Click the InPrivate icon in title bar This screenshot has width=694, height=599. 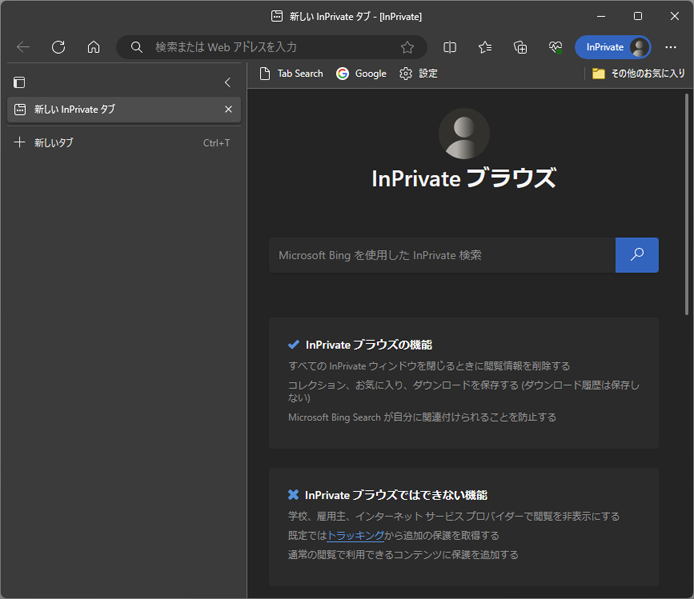click(277, 16)
